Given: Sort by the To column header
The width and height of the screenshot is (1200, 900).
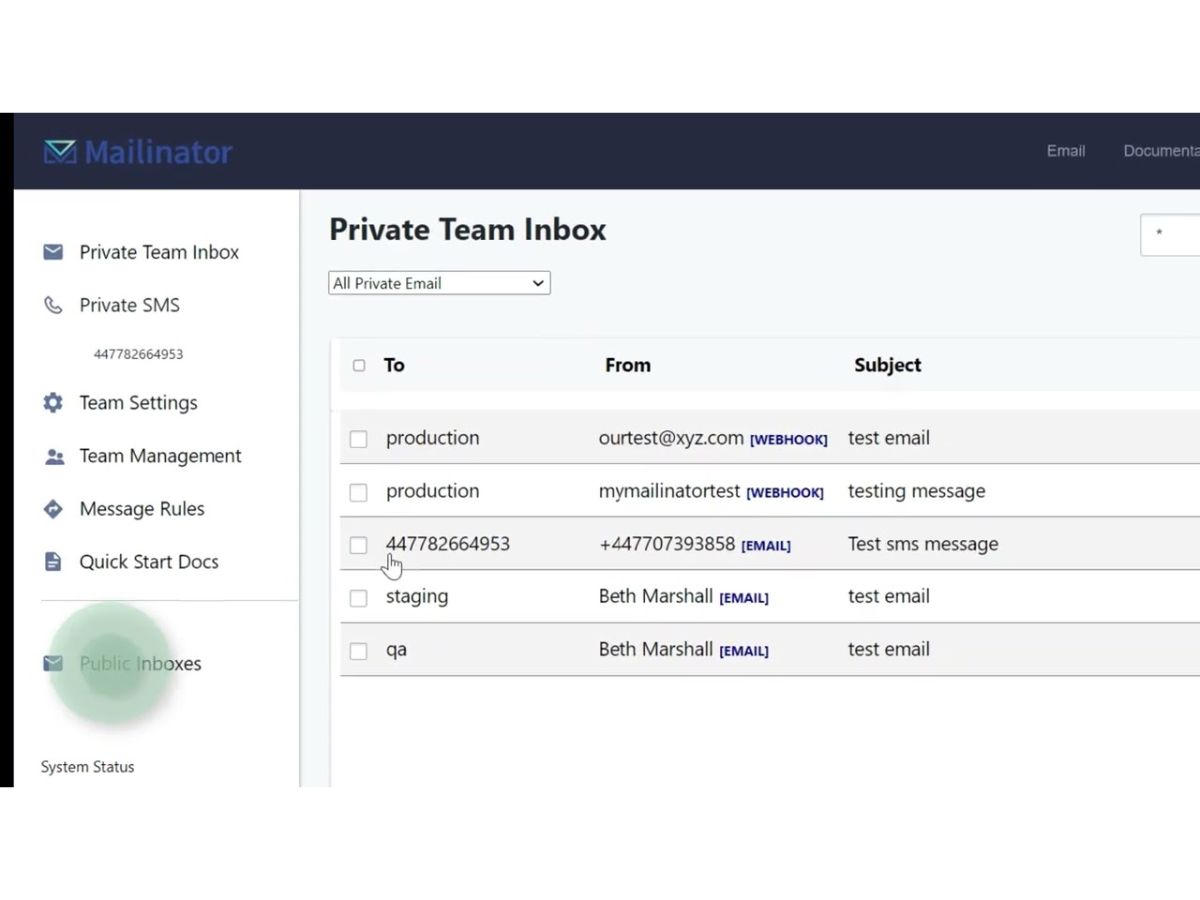Looking at the screenshot, I should 394,365.
